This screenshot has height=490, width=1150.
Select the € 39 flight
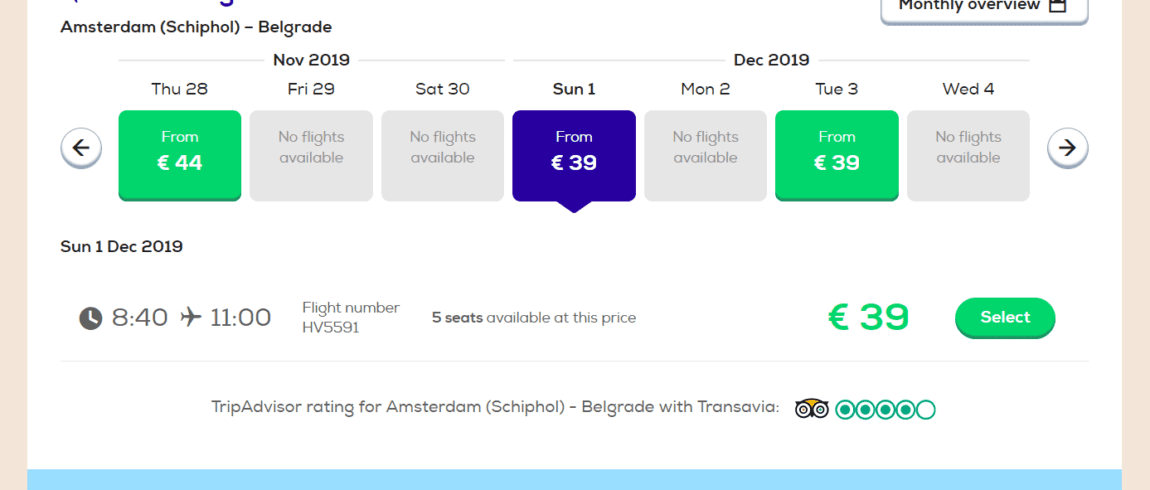tap(1005, 318)
